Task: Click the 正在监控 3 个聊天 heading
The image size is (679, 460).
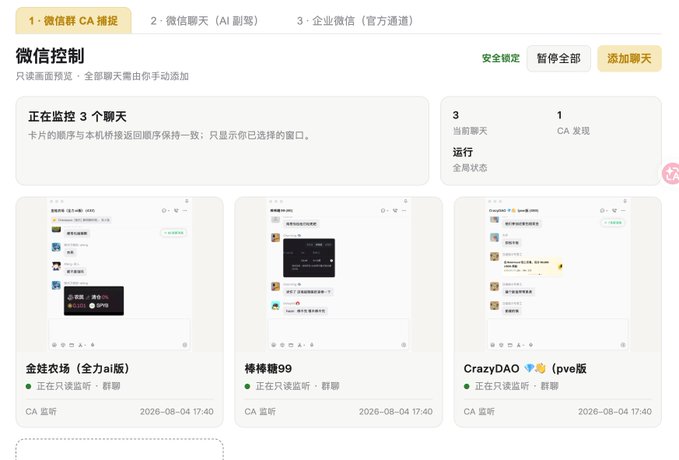Action: pyautogui.click(x=78, y=117)
